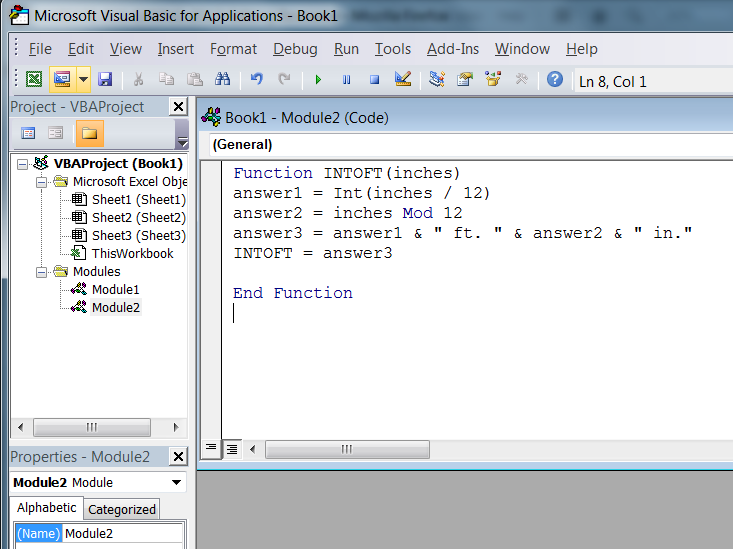This screenshot has height=549, width=733.
Task: Open the Format menu
Action: point(233,49)
